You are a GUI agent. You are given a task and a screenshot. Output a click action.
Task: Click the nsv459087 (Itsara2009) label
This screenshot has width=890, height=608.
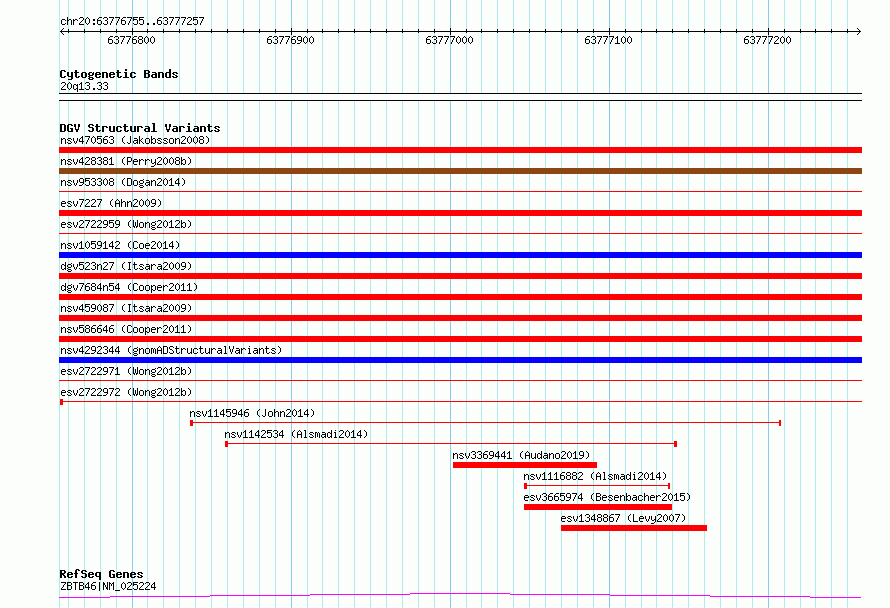(126, 308)
